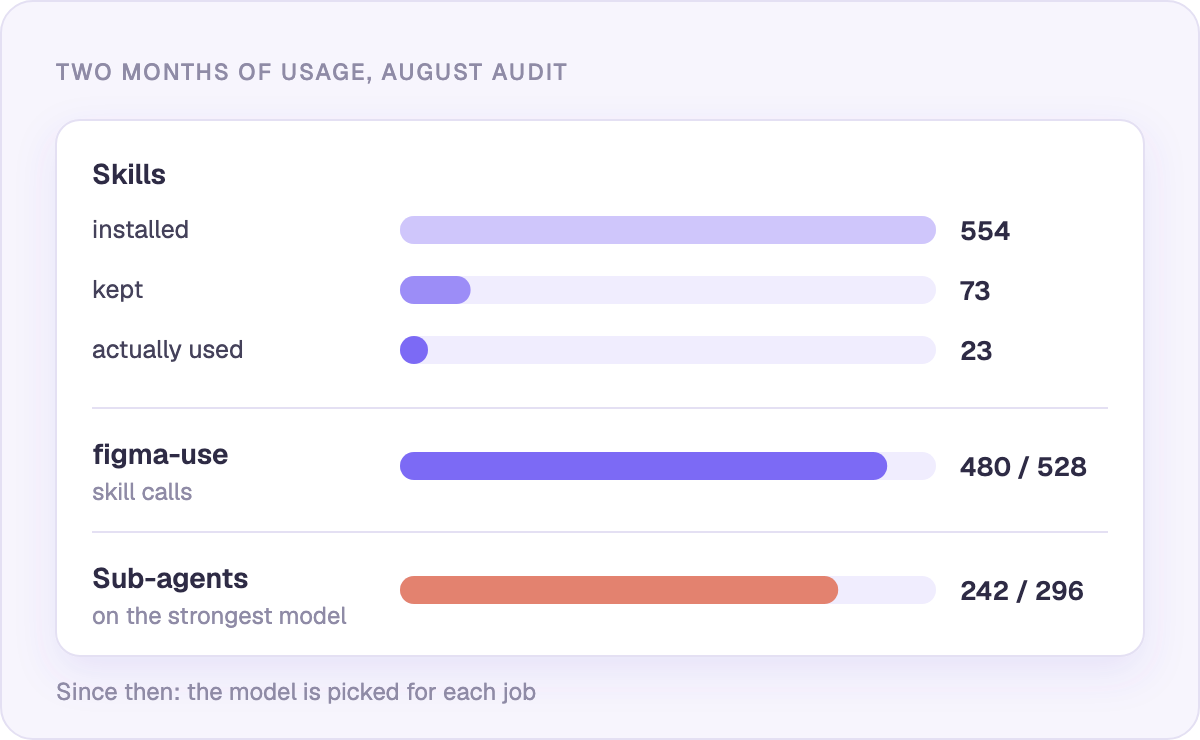Click the 'actually used' row label

pos(167,350)
